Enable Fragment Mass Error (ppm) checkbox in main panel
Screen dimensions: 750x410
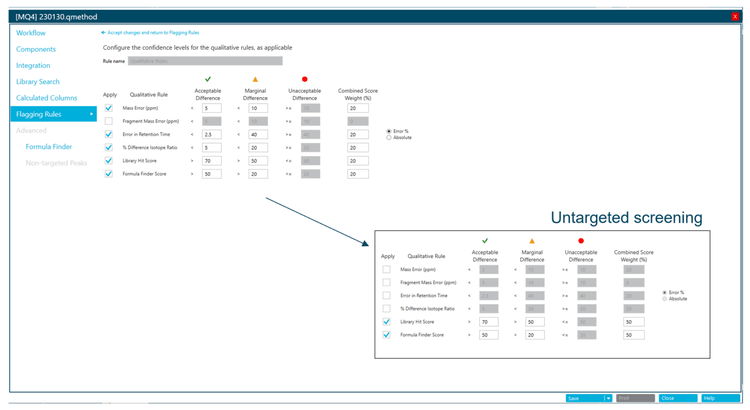click(x=109, y=121)
